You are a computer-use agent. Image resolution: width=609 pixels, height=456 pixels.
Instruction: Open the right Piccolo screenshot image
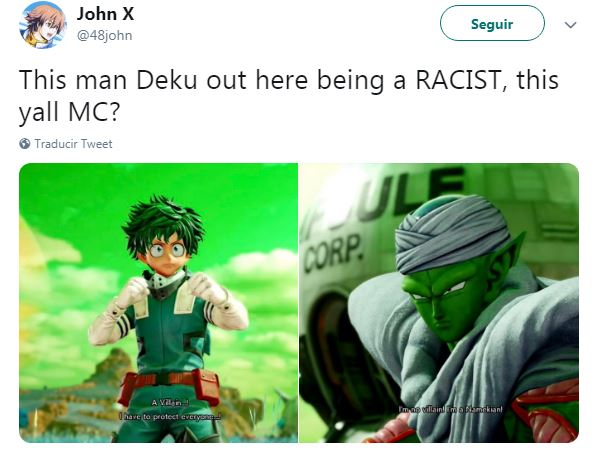pyautogui.click(x=439, y=303)
